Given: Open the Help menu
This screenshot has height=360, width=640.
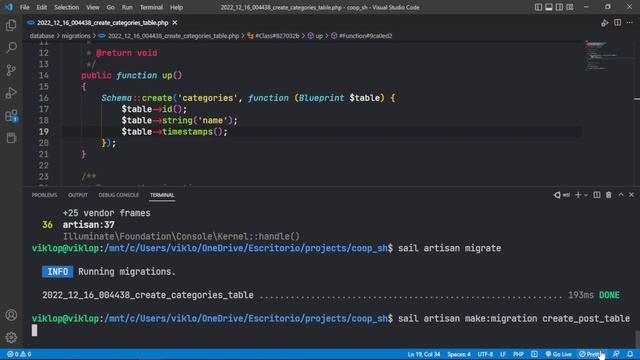Looking at the screenshot, I should (x=176, y=7).
